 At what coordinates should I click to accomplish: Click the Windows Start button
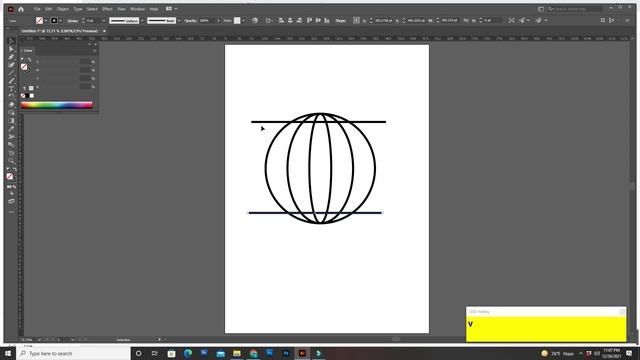(8, 353)
